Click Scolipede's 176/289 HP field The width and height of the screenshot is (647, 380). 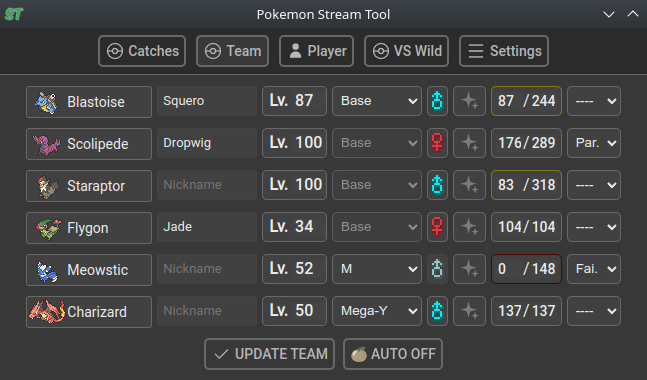point(526,143)
